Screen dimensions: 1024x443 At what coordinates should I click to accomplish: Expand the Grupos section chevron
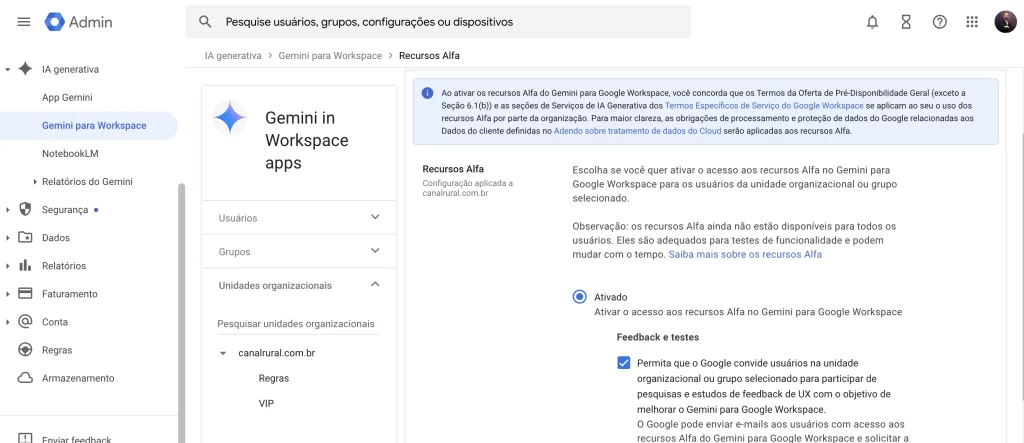[x=375, y=250]
